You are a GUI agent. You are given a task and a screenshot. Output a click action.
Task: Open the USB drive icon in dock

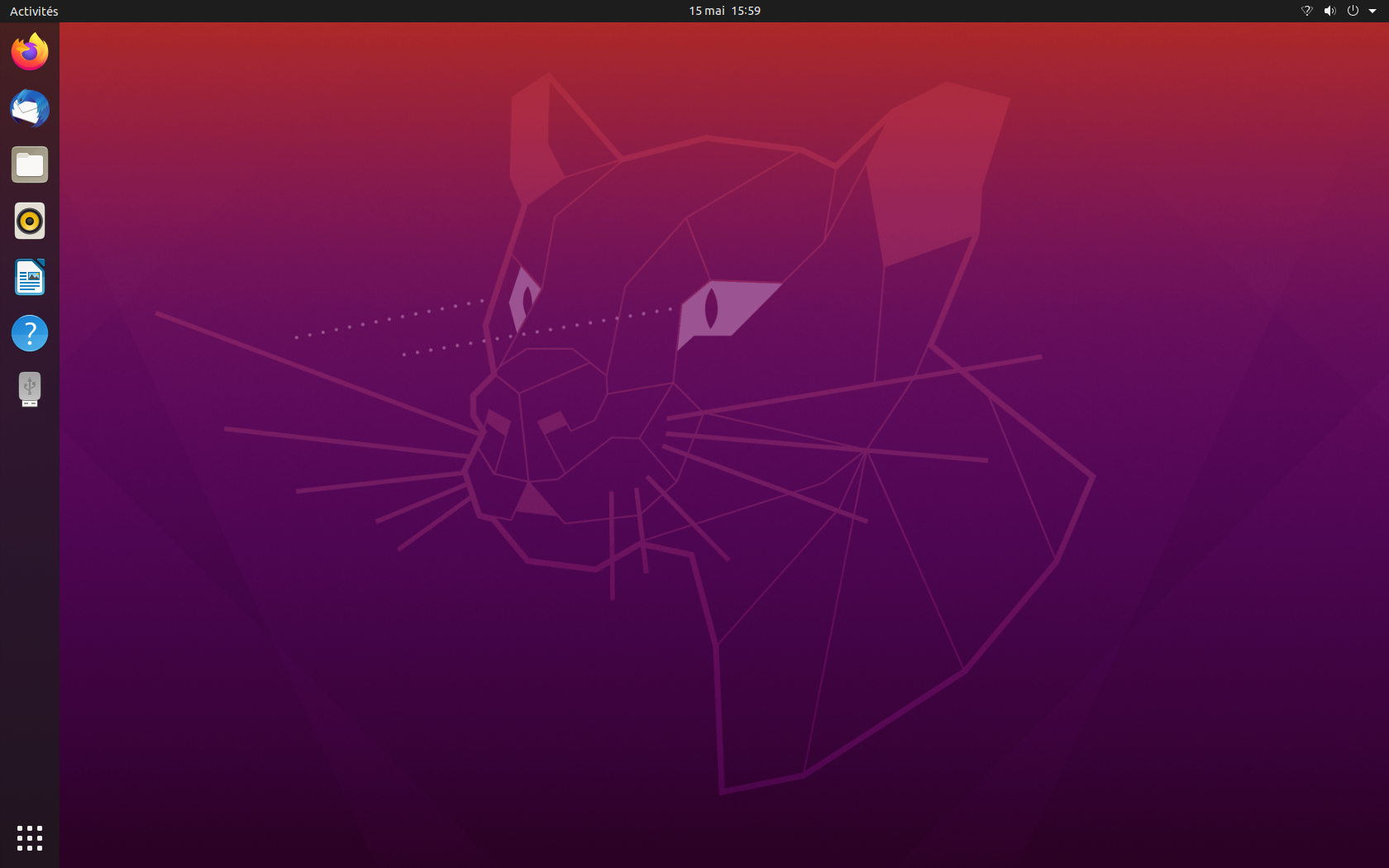[30, 389]
